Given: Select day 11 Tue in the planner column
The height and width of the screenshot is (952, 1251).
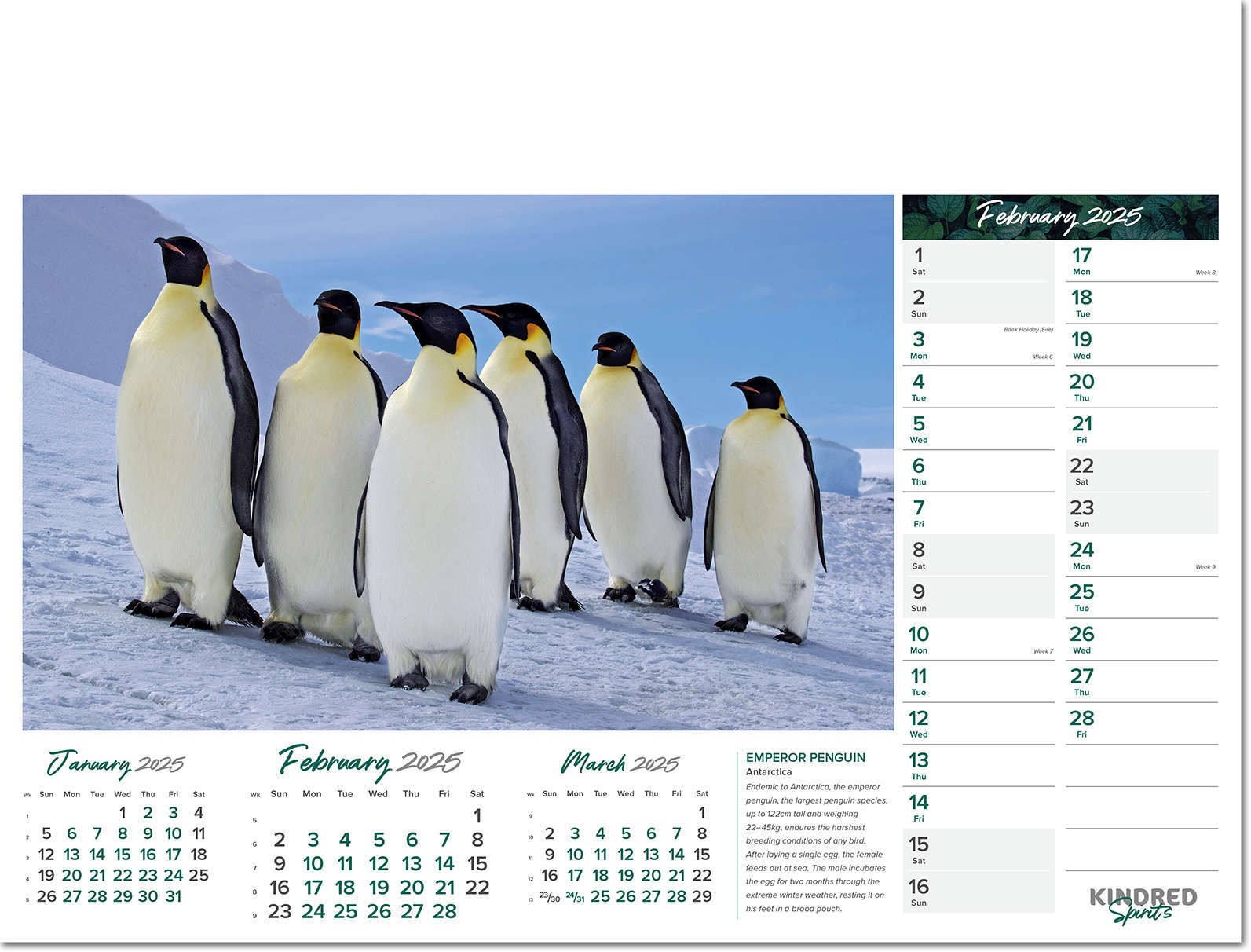Looking at the screenshot, I should coord(978,682).
